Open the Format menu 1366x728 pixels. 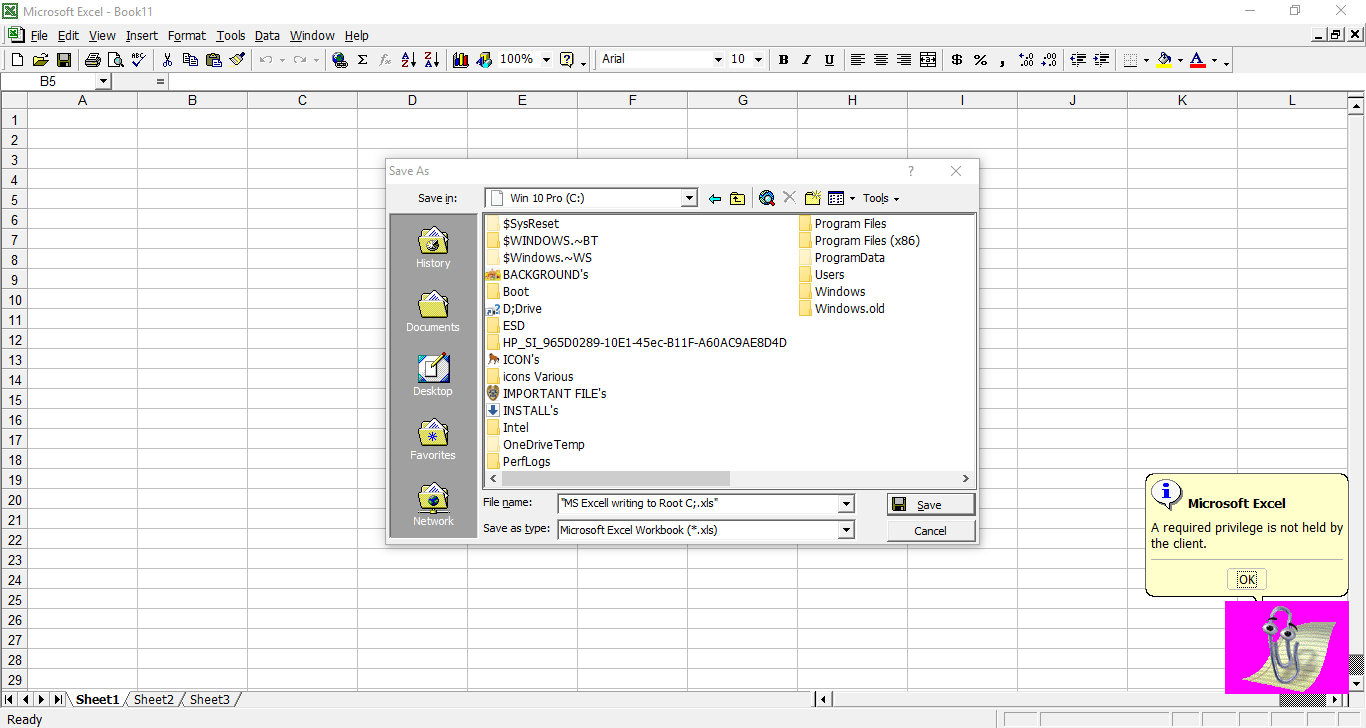pos(187,35)
